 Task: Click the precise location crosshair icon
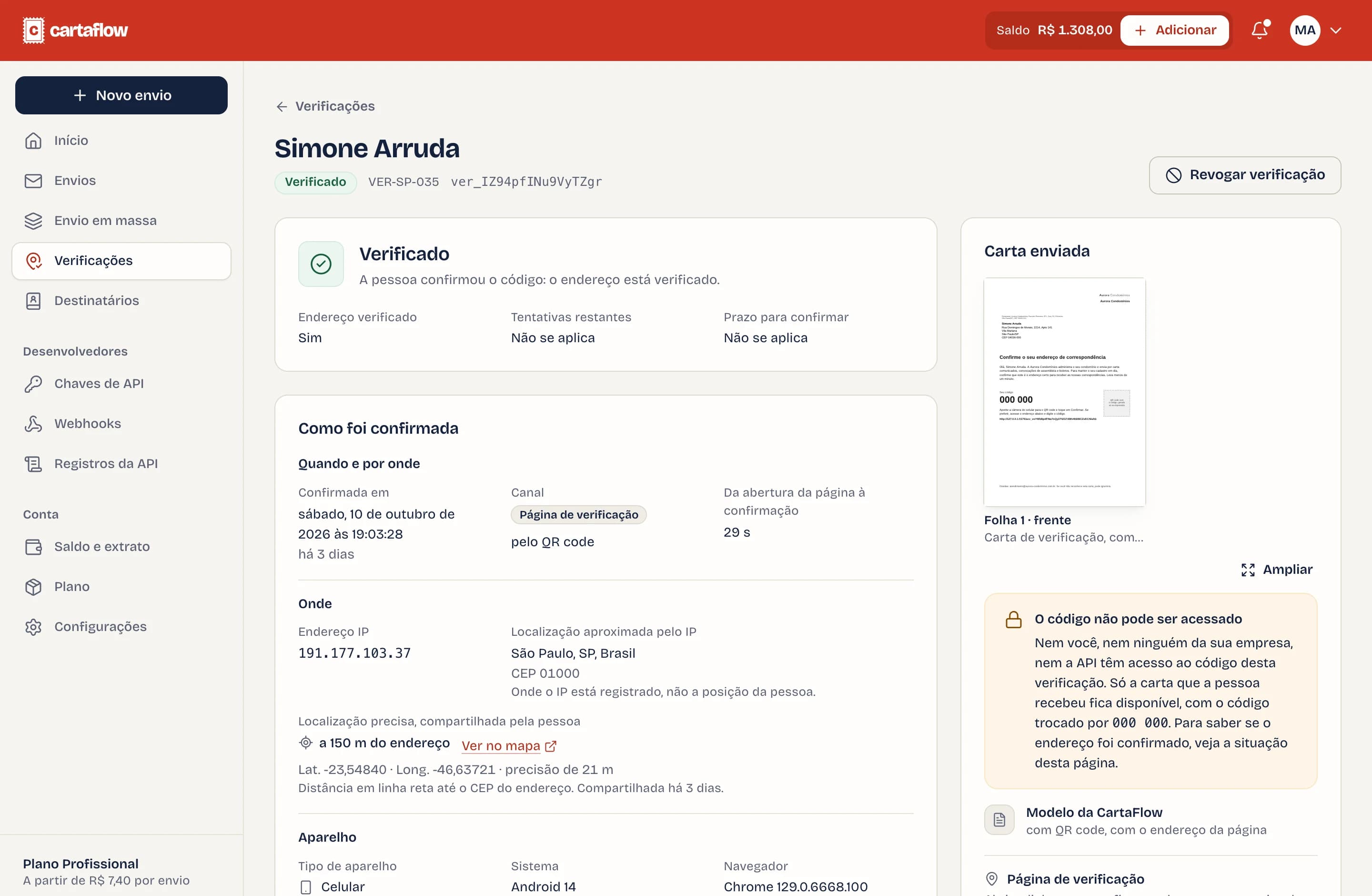pos(305,743)
